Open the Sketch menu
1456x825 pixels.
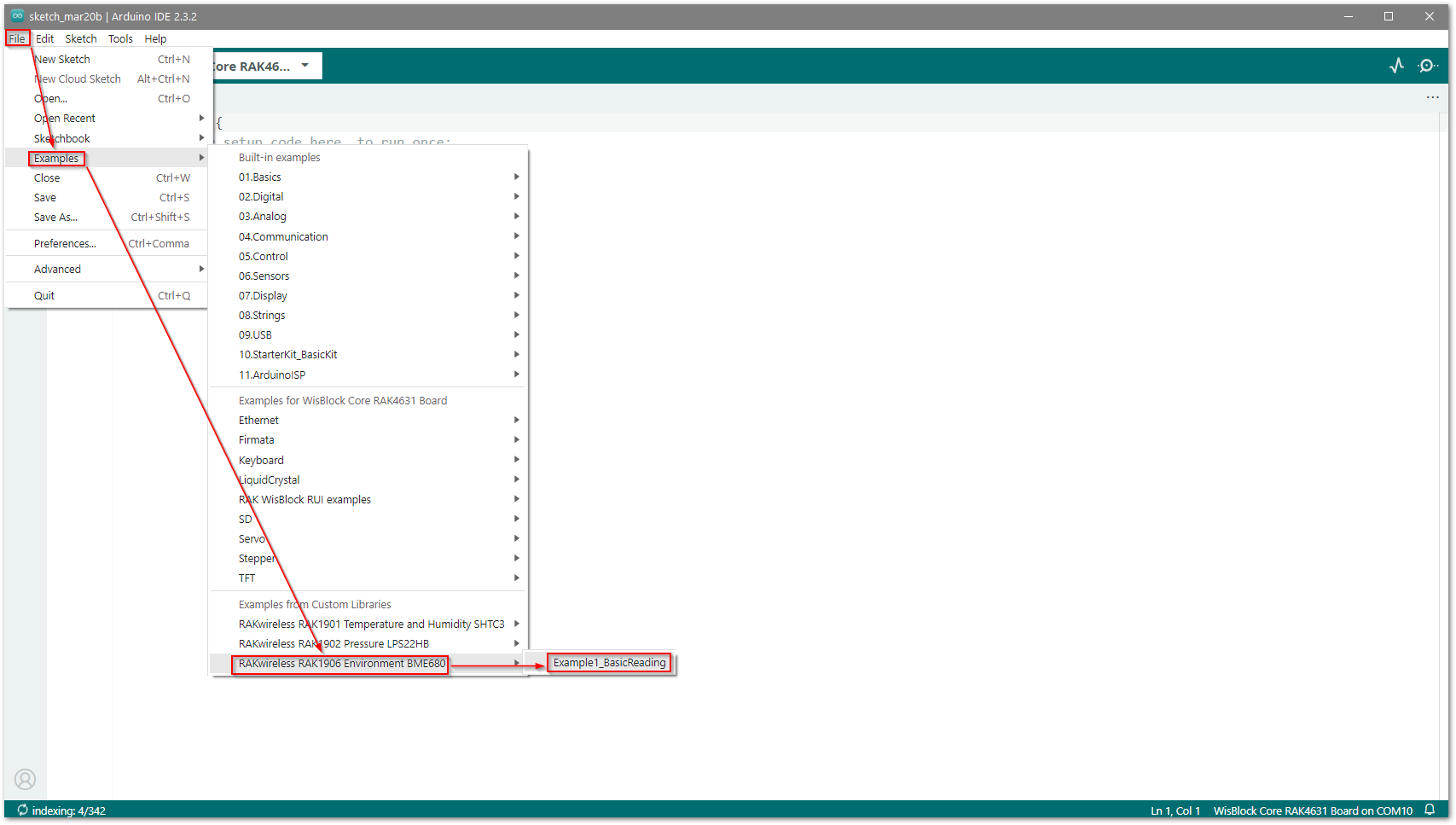click(81, 38)
